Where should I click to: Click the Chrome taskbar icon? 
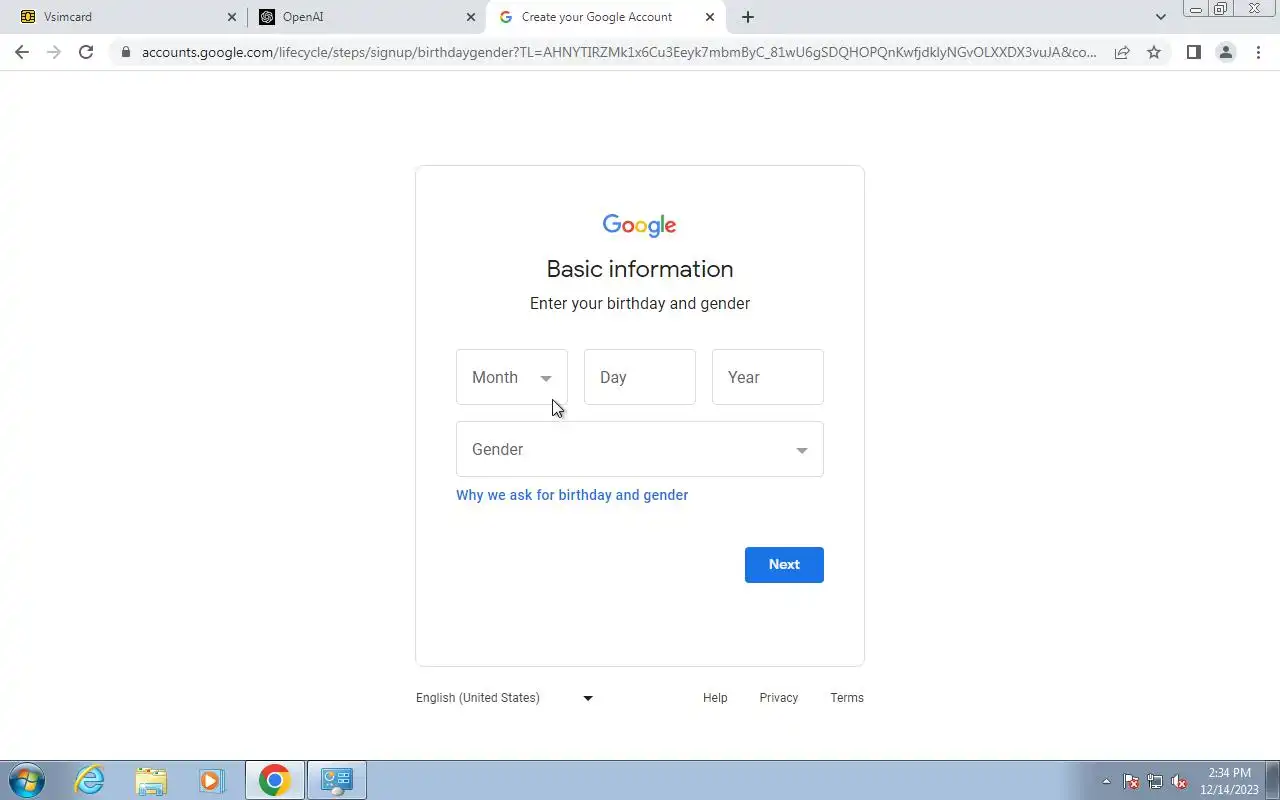275,780
